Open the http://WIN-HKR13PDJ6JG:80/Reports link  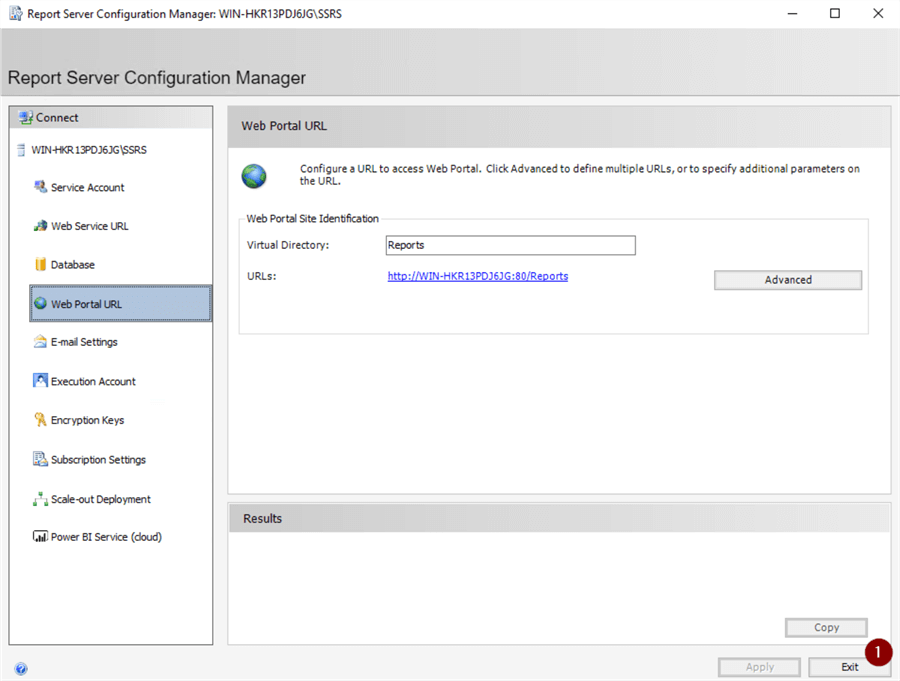pos(477,276)
